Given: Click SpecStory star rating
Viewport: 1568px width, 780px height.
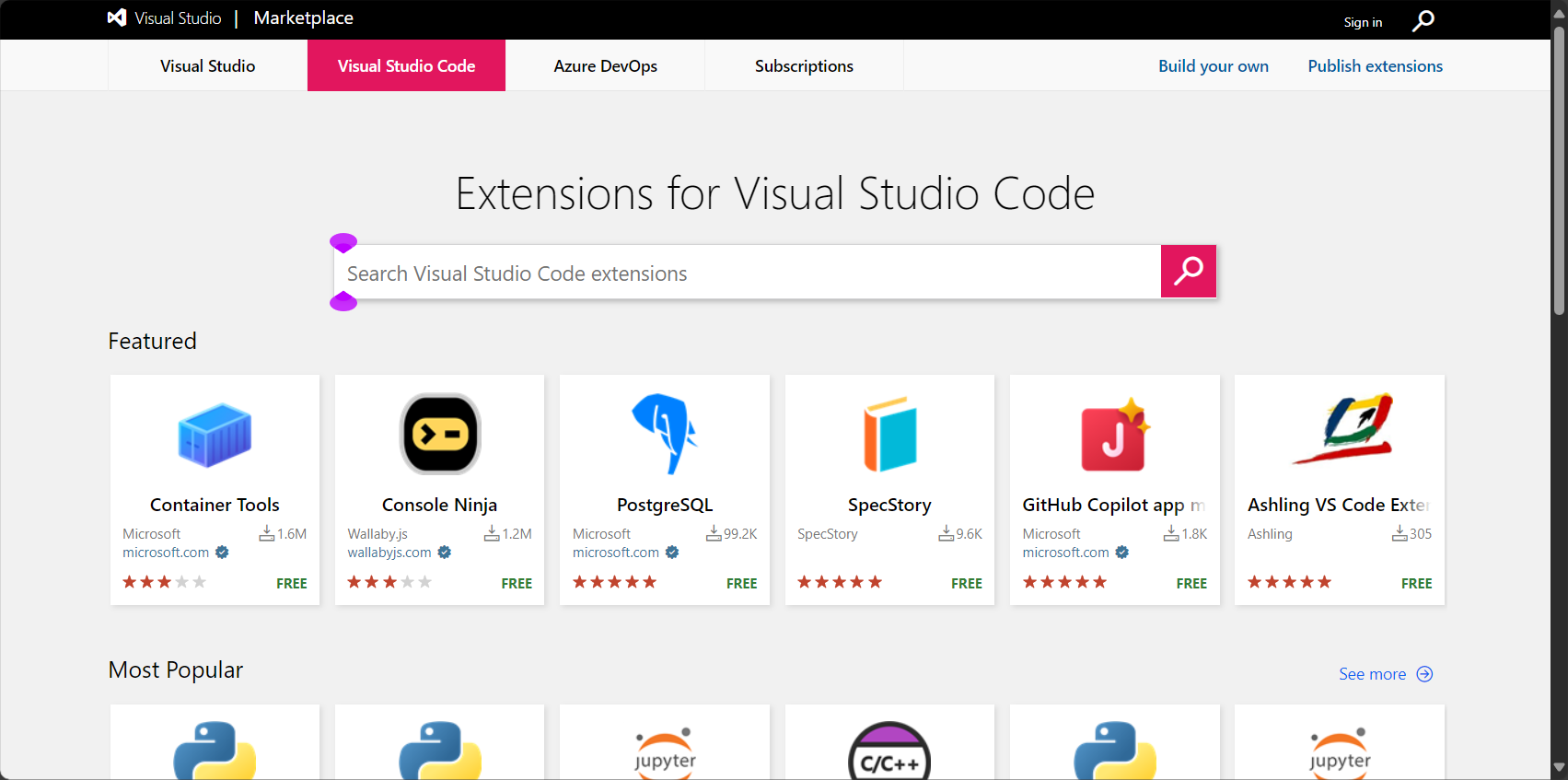Looking at the screenshot, I should click(839, 582).
